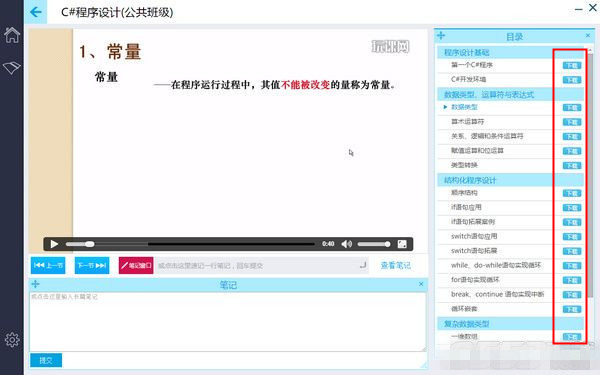The width and height of the screenshot is (600, 375).
Task: Open lesson if语句拓展案例
Action: [x=473, y=222]
